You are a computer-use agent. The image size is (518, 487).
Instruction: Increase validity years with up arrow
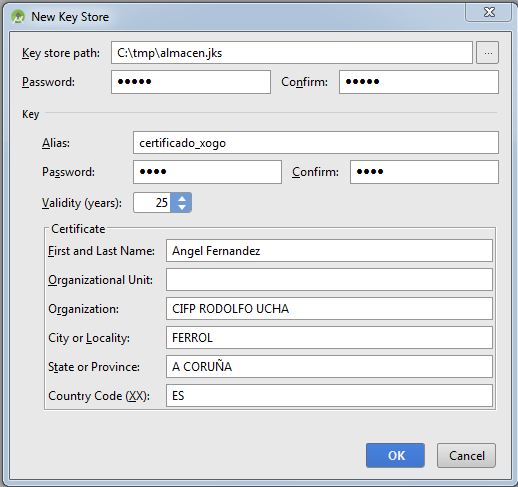pos(182,198)
